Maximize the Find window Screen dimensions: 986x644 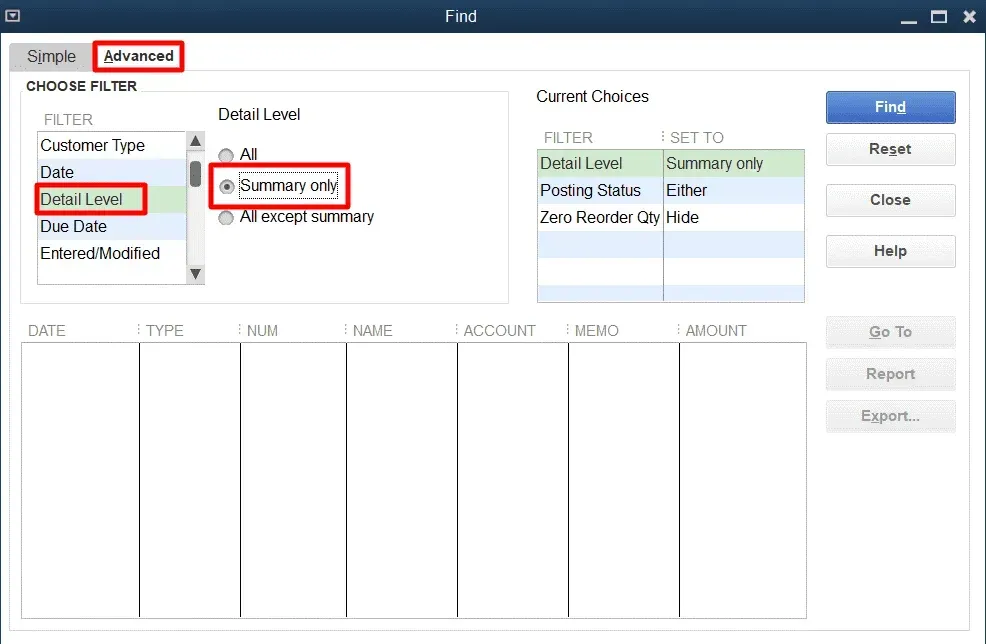938,17
